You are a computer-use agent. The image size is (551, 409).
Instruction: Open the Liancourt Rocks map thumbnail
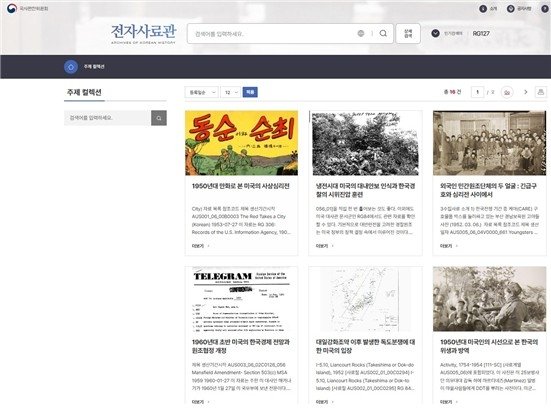click(x=365, y=299)
